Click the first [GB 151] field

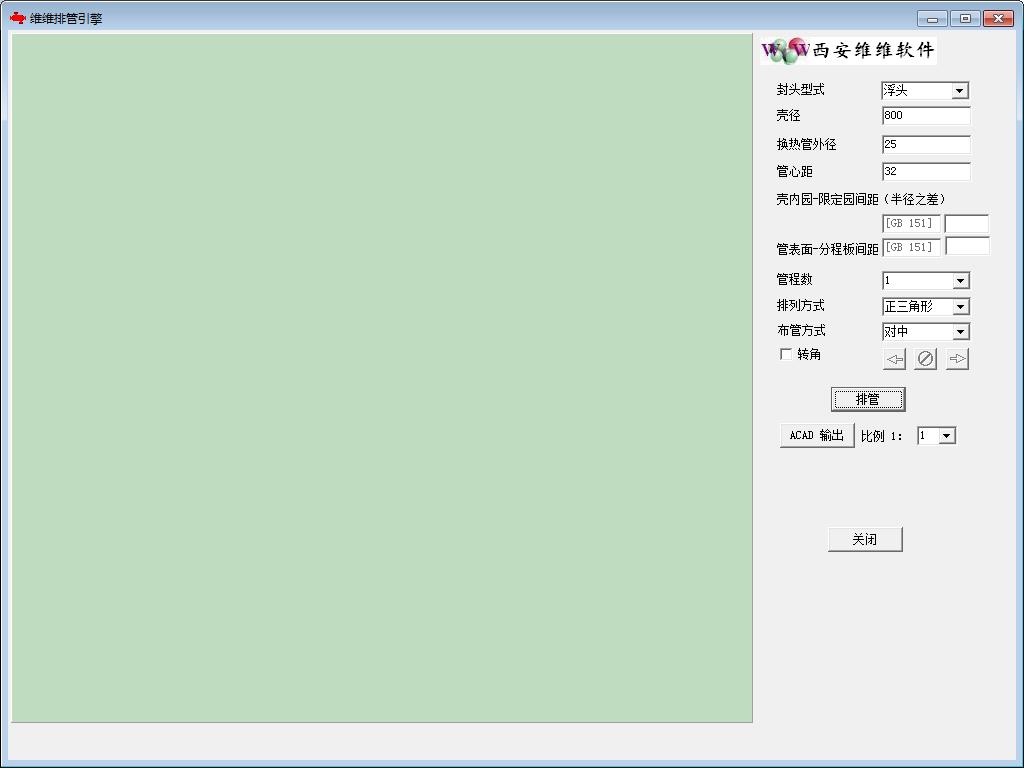click(x=911, y=223)
